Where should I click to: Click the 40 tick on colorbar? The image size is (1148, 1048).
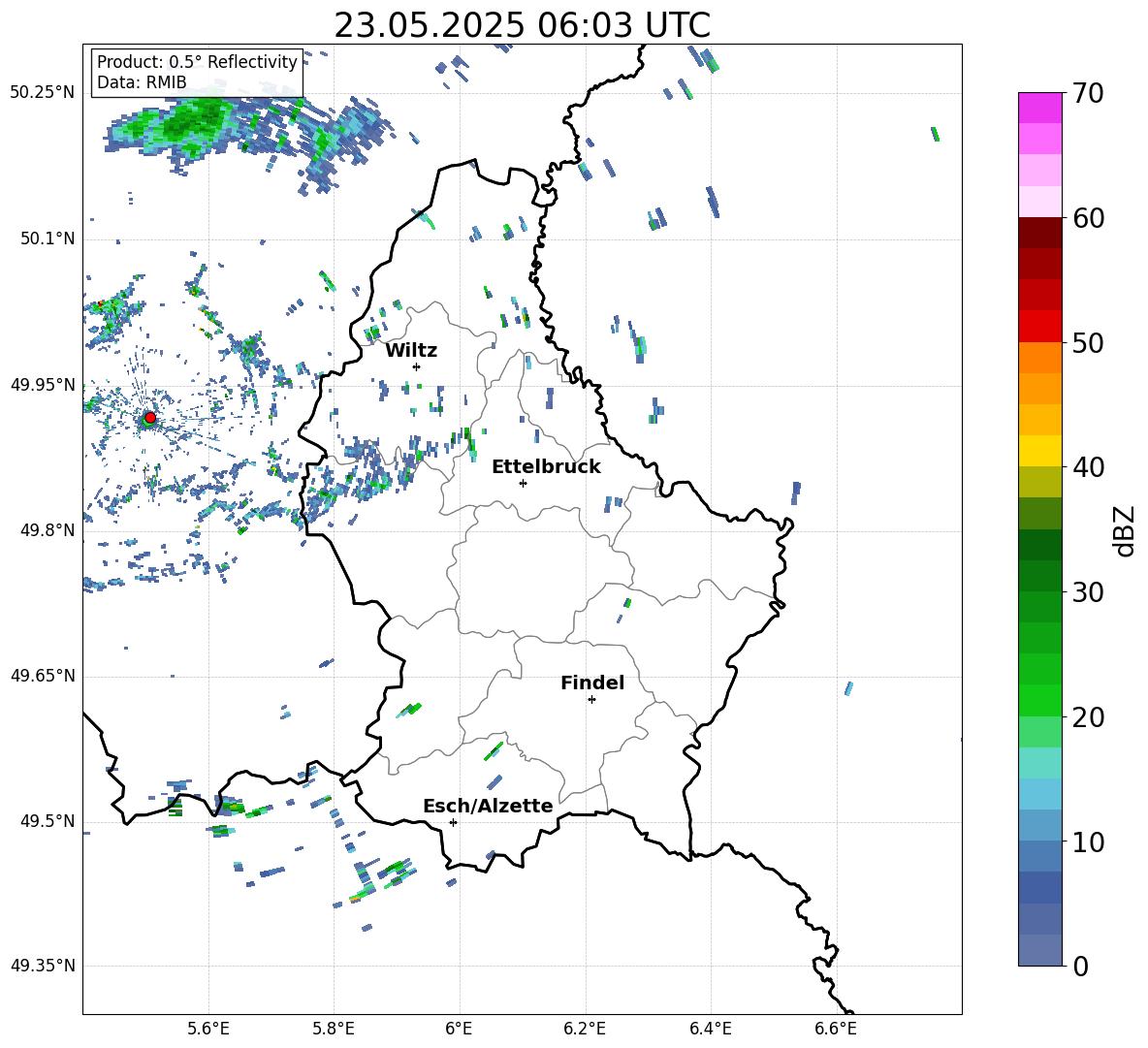1088,467
